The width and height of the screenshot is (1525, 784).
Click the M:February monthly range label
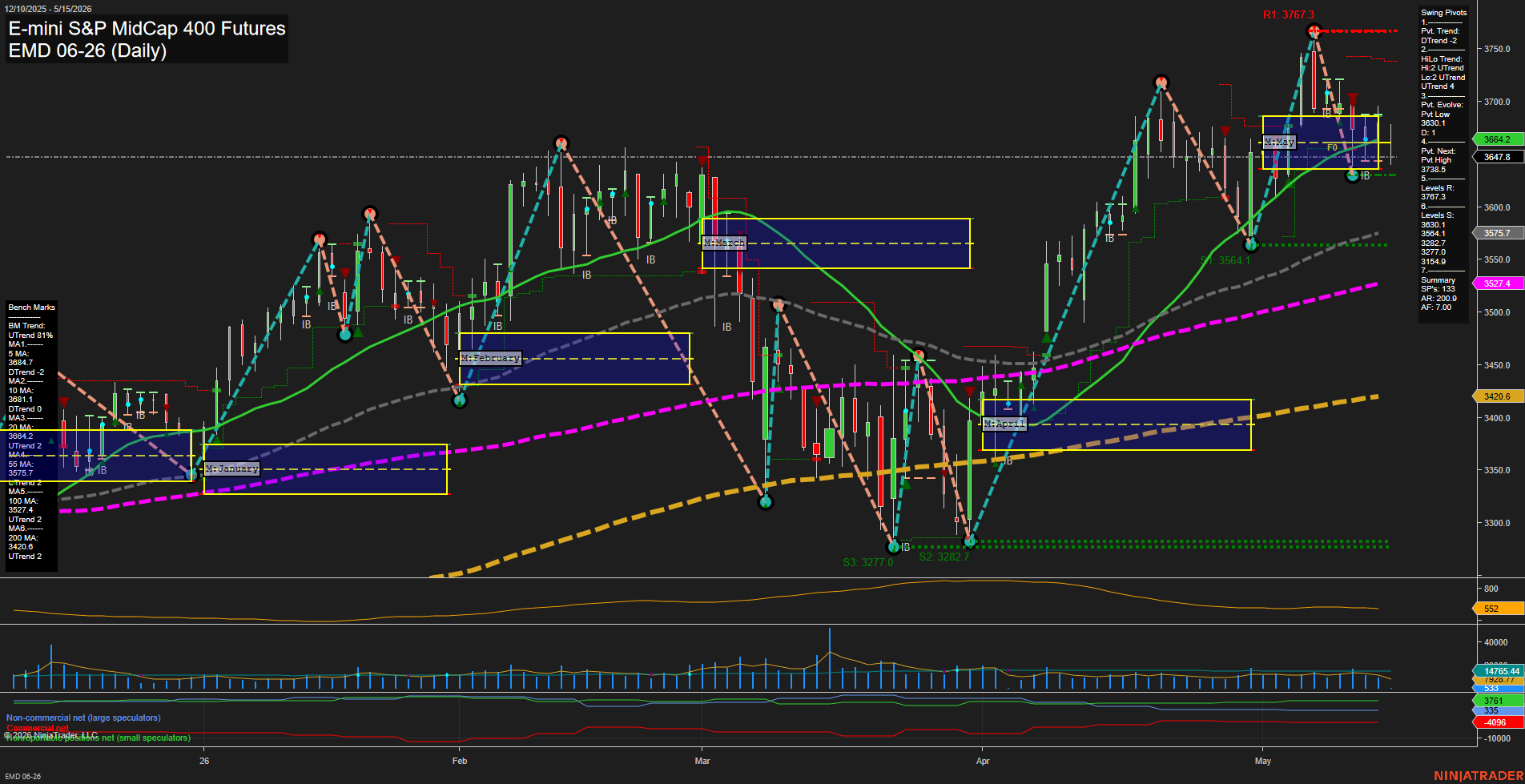point(491,358)
